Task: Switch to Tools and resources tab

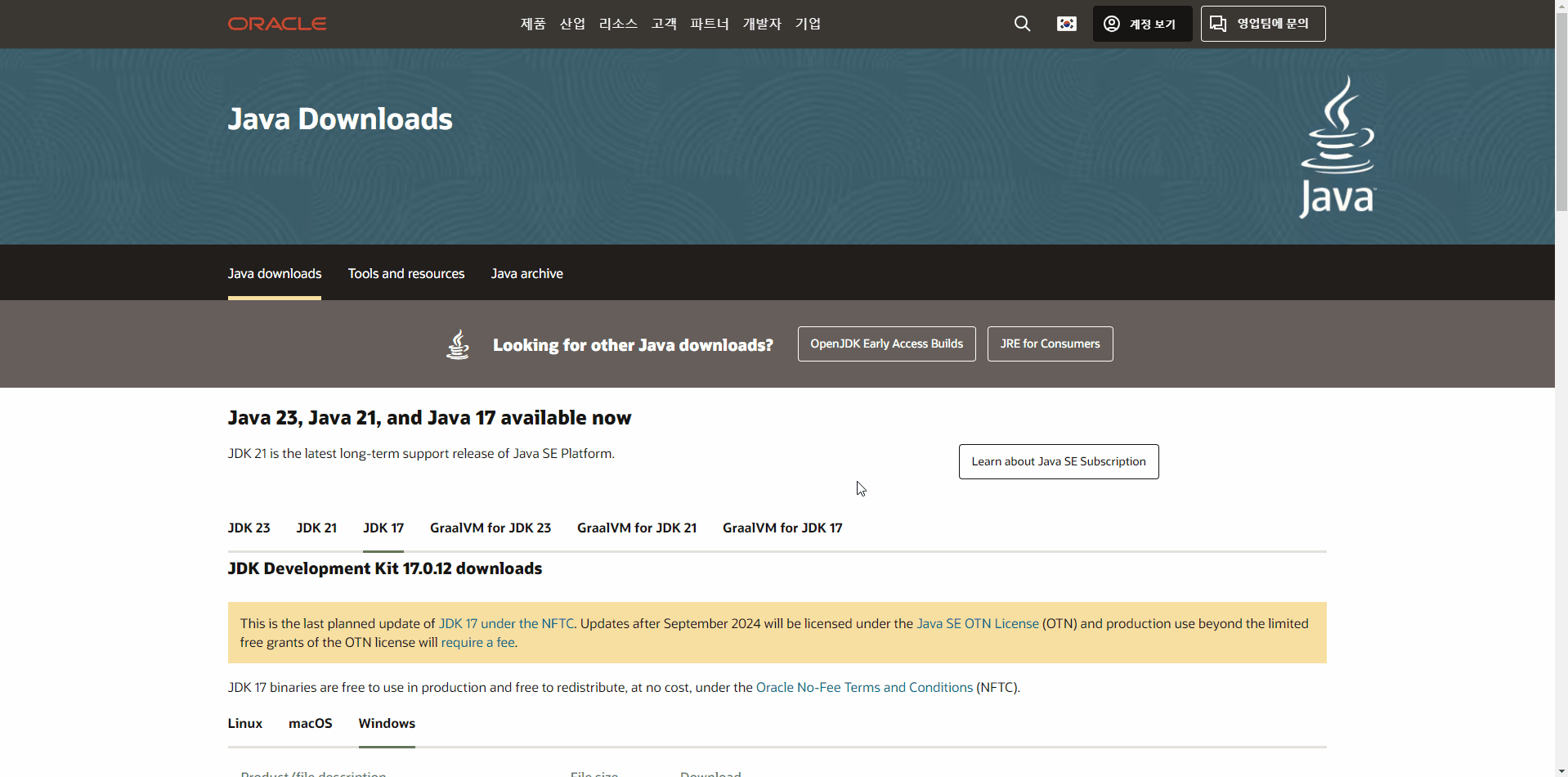Action: coord(406,273)
